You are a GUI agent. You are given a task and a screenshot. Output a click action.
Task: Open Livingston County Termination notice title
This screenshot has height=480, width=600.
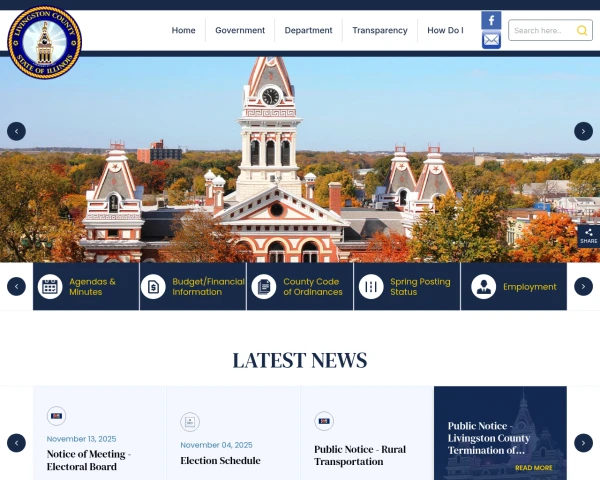click(489, 438)
